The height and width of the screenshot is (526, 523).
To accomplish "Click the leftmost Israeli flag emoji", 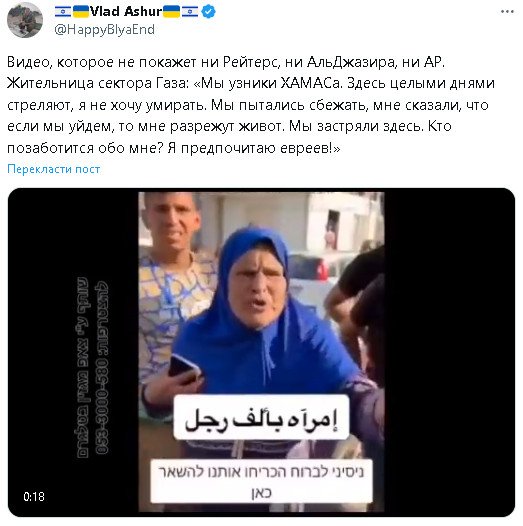I will 63,12.
